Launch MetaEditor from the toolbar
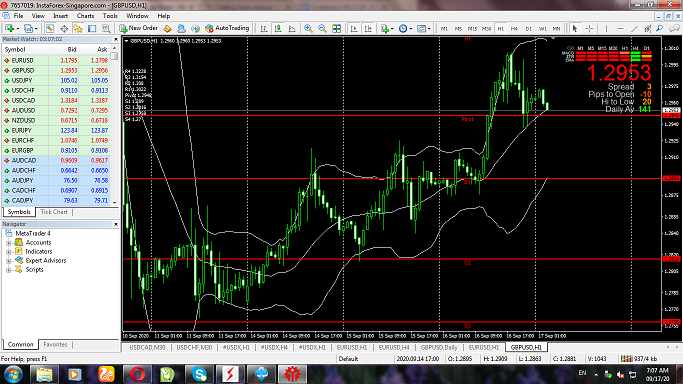The height and width of the screenshot is (384, 683). (x=167, y=28)
